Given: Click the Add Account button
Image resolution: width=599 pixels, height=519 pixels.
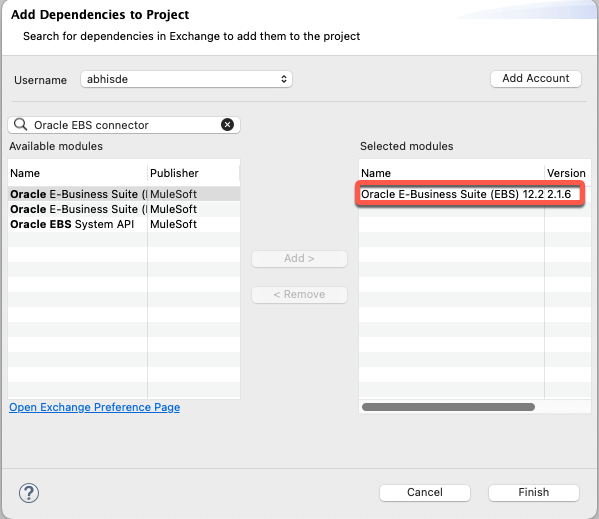Looking at the screenshot, I should click(536, 78).
